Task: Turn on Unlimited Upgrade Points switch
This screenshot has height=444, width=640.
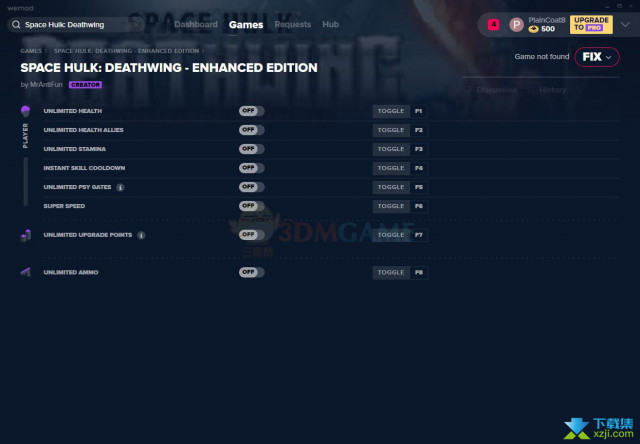Action: tap(251, 235)
